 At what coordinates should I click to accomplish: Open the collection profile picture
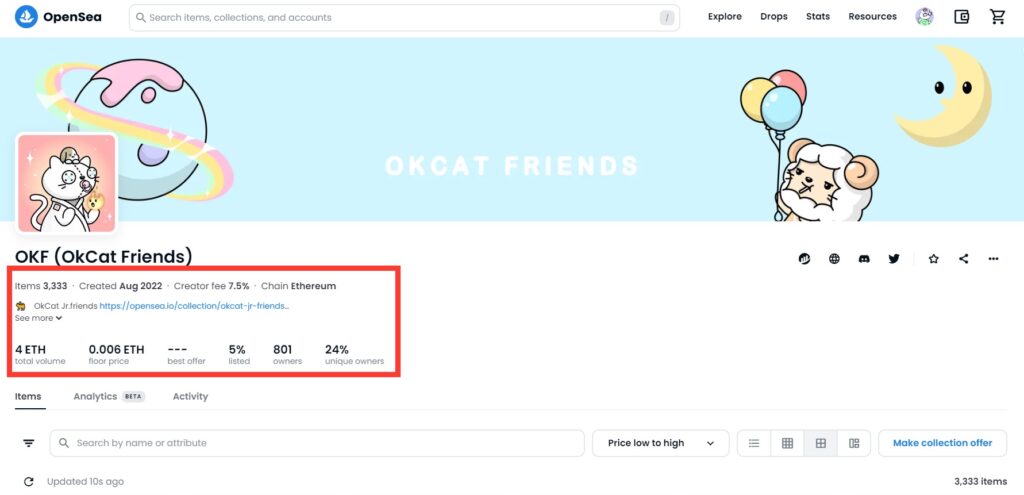(67, 184)
